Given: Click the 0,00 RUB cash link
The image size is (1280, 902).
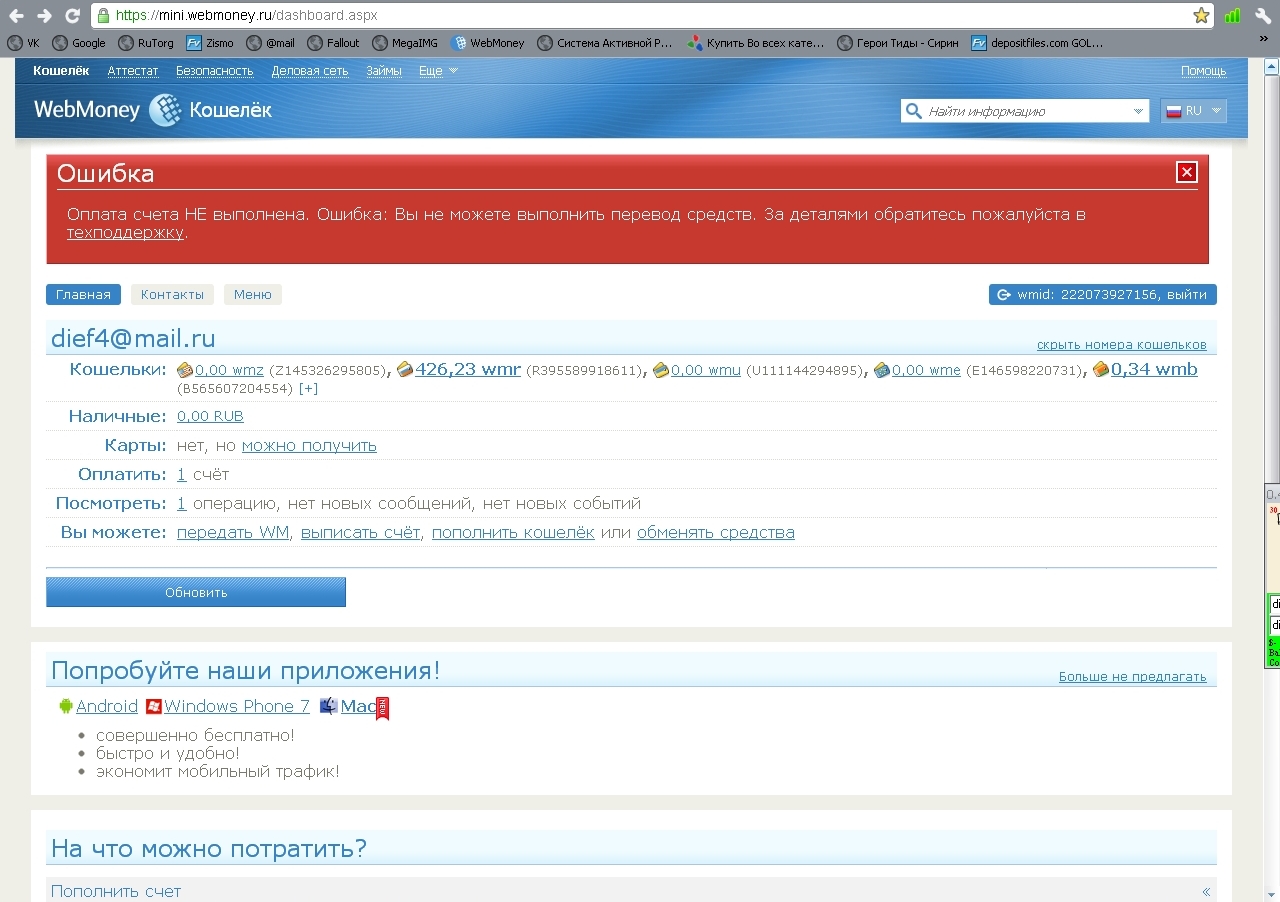Looking at the screenshot, I should (x=210, y=416).
